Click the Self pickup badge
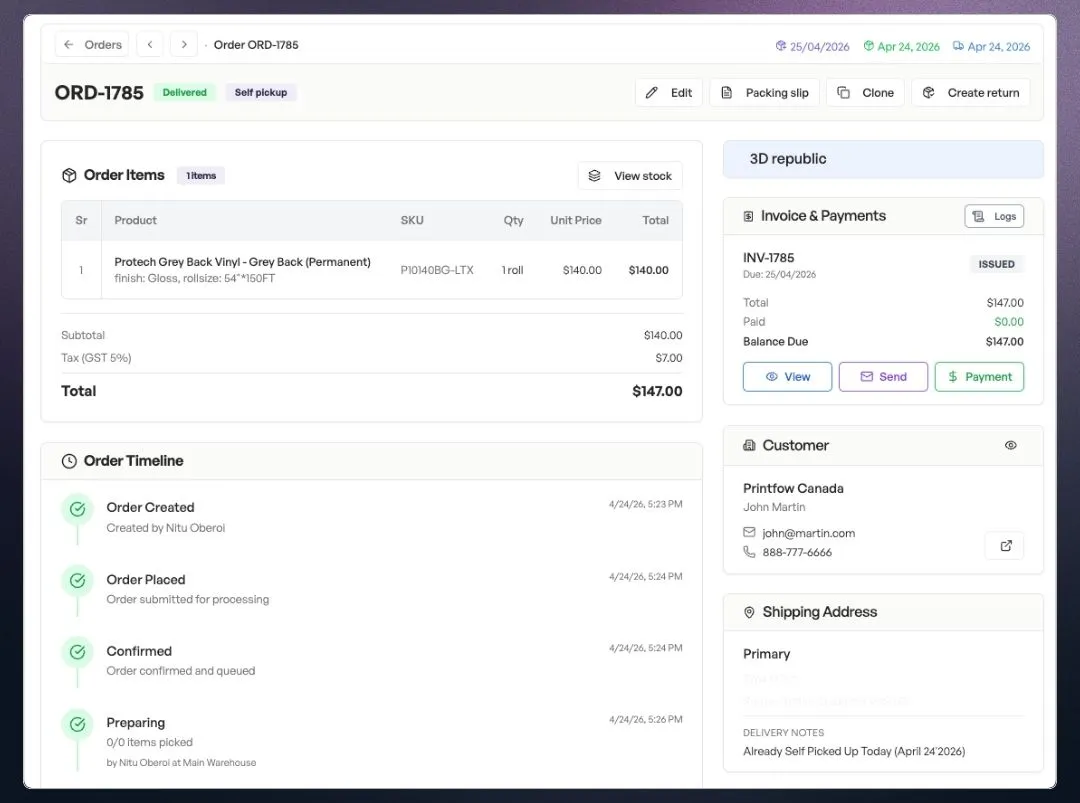 260,92
